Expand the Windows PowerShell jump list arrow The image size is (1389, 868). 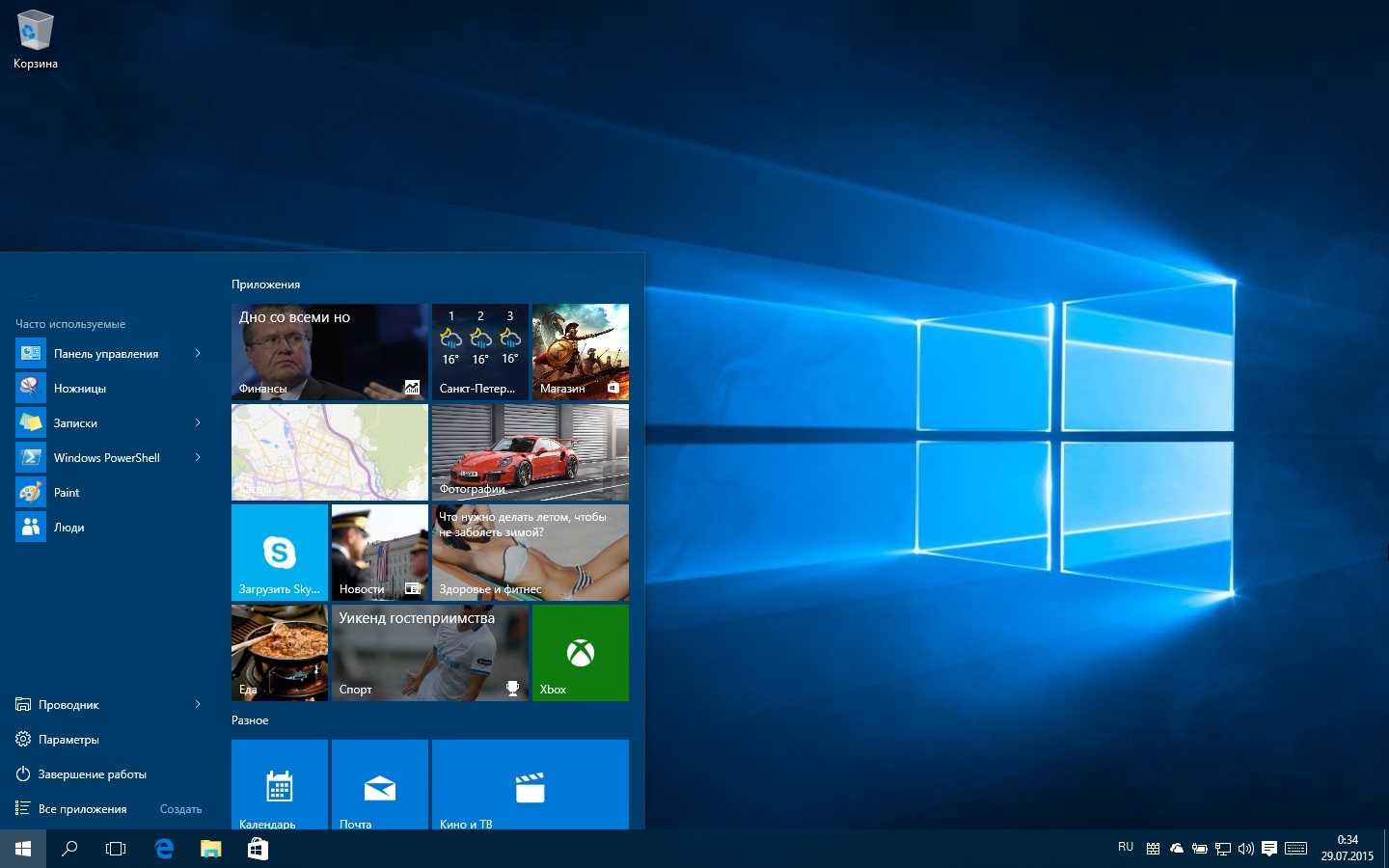pyautogui.click(x=198, y=458)
